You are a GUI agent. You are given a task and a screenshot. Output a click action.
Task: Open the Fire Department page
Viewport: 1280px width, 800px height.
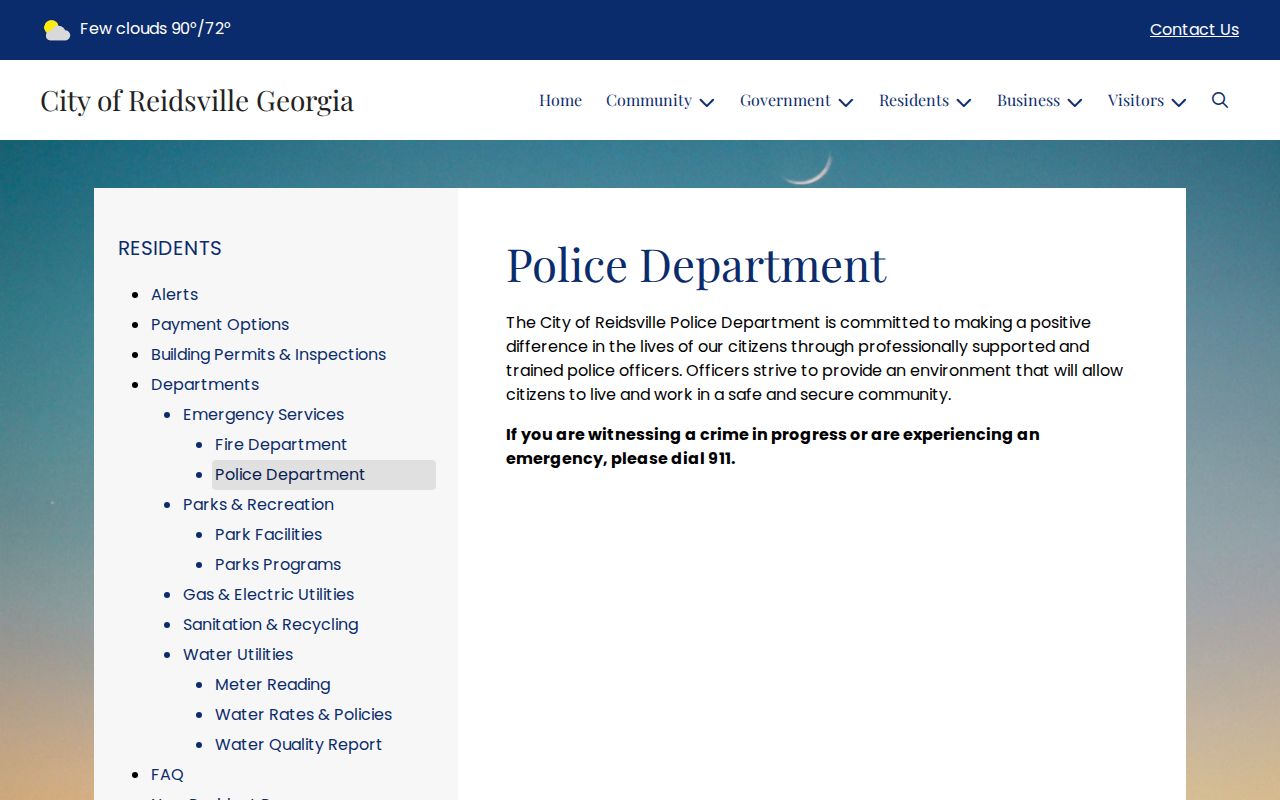(x=281, y=444)
